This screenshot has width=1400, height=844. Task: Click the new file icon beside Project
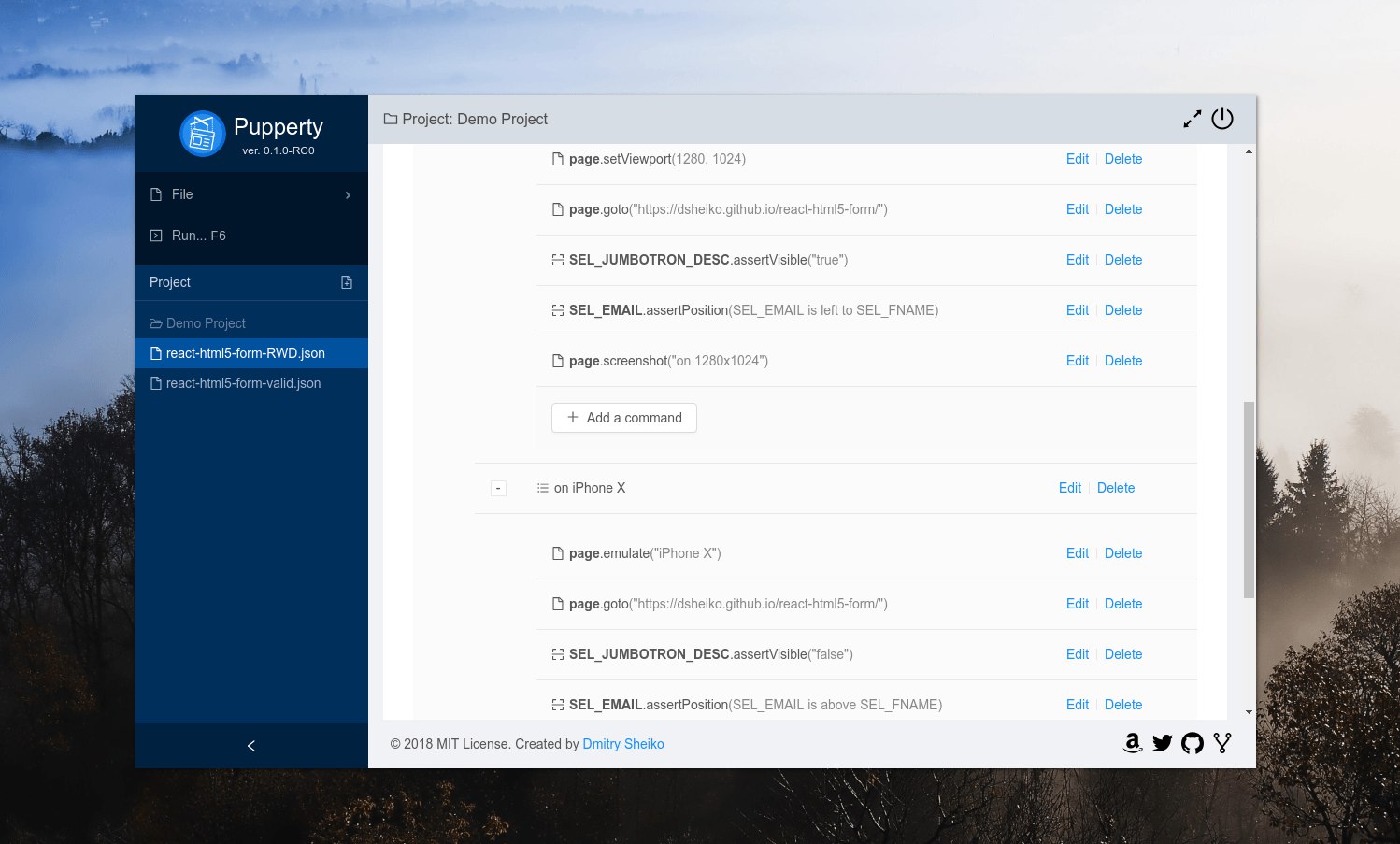pyautogui.click(x=347, y=282)
